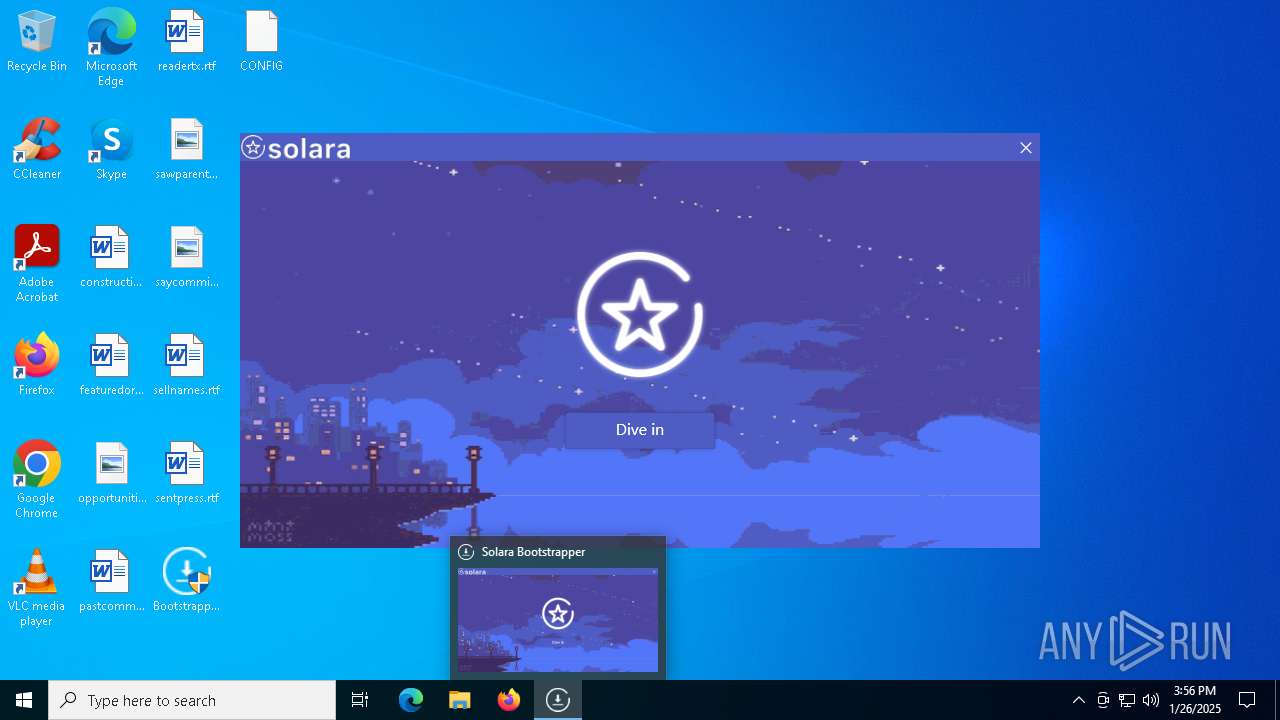Select the CCleaner desktop shortcut
This screenshot has height=720, width=1280.
coord(37,149)
